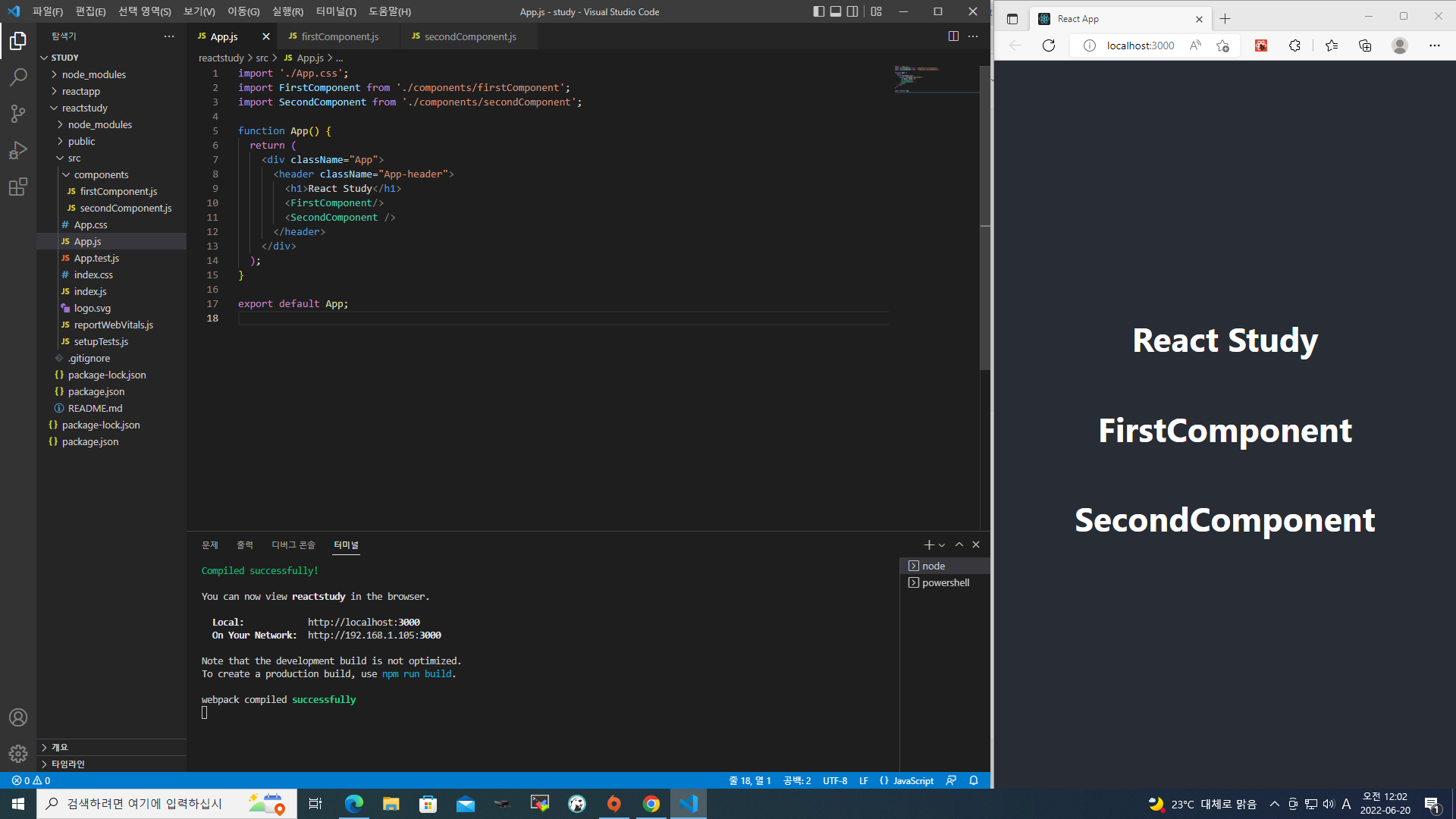The width and height of the screenshot is (1456, 819).
Task: Open Run and Debug view
Action: pyautogui.click(x=18, y=150)
